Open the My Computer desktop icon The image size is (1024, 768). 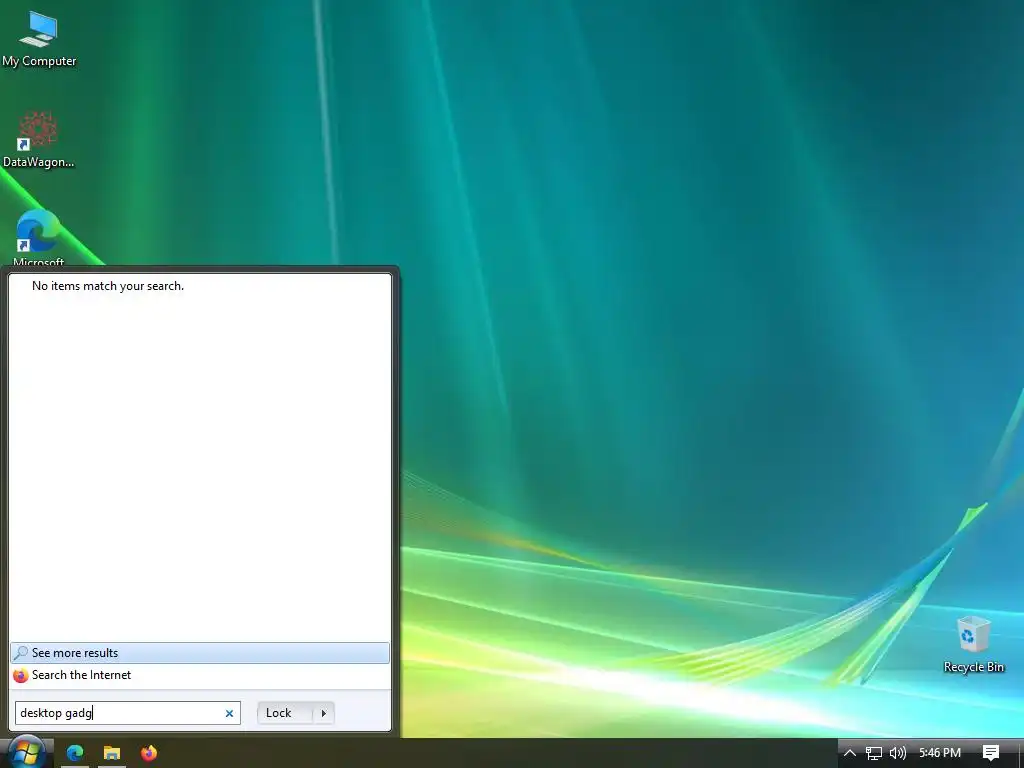[x=39, y=39]
